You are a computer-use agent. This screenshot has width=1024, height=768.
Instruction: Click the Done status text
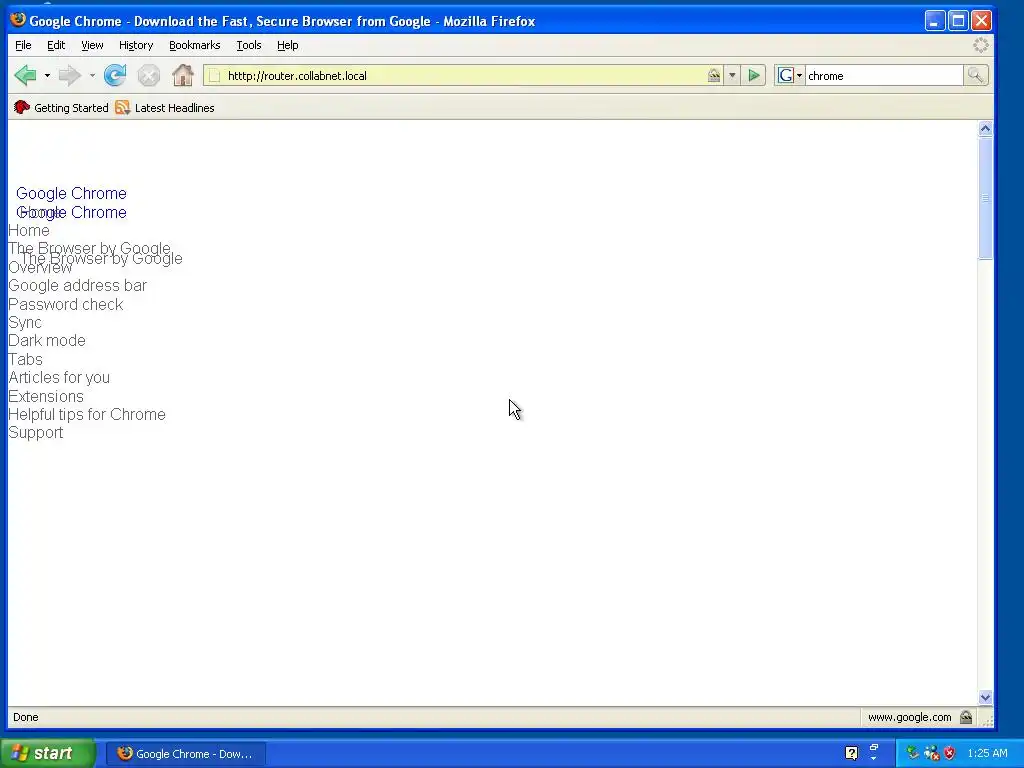[x=25, y=717]
